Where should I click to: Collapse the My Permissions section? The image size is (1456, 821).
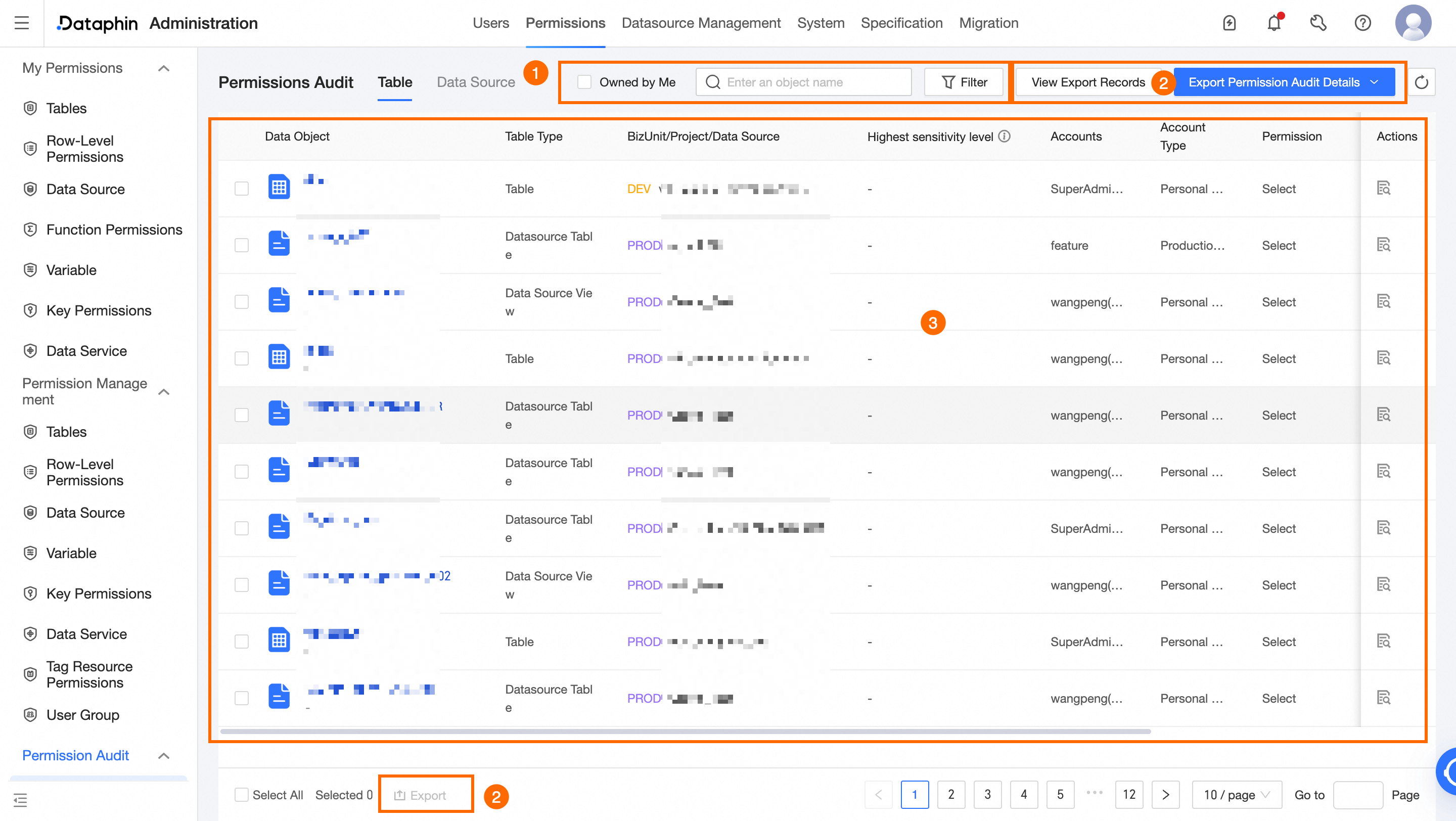pos(163,68)
